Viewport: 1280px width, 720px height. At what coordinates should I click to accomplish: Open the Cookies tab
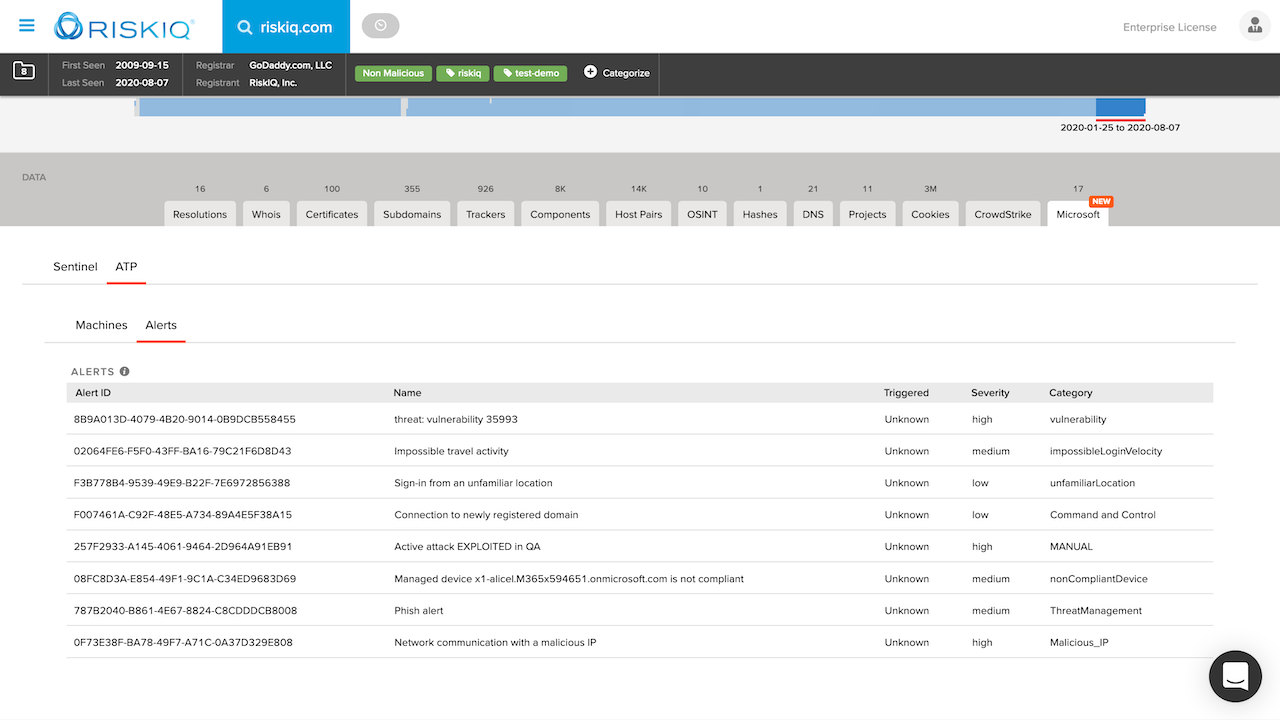pos(930,214)
